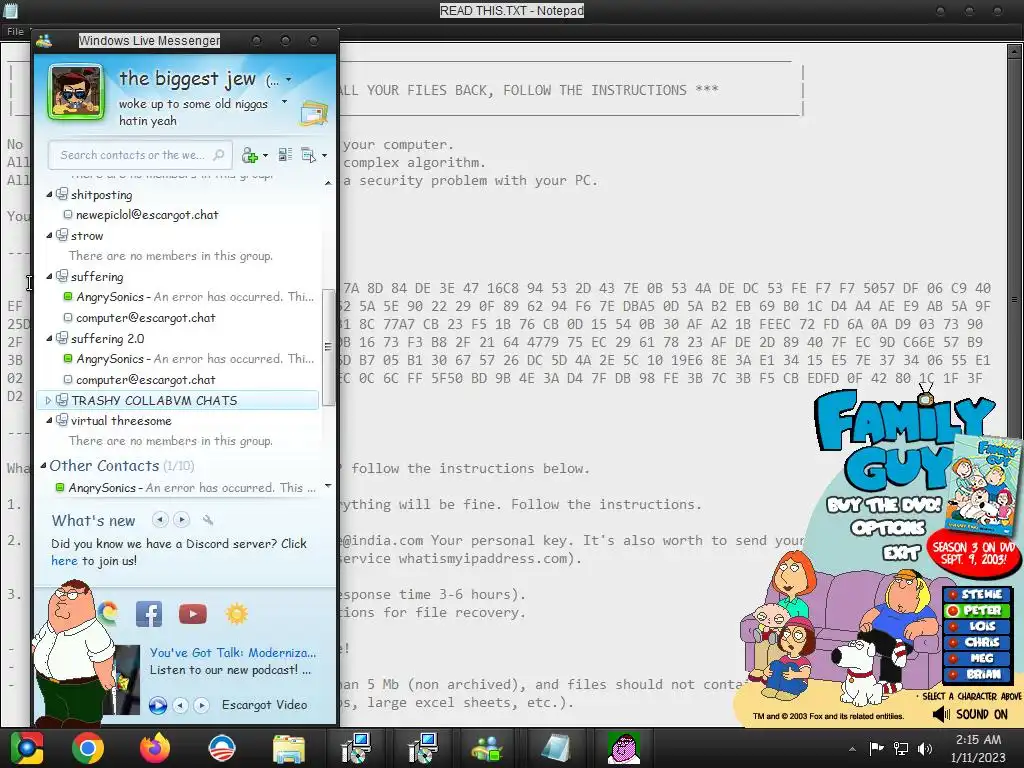Viewport: 1024px width, 768px height.
Task: Click the change contact list layout icon
Action: (285, 155)
